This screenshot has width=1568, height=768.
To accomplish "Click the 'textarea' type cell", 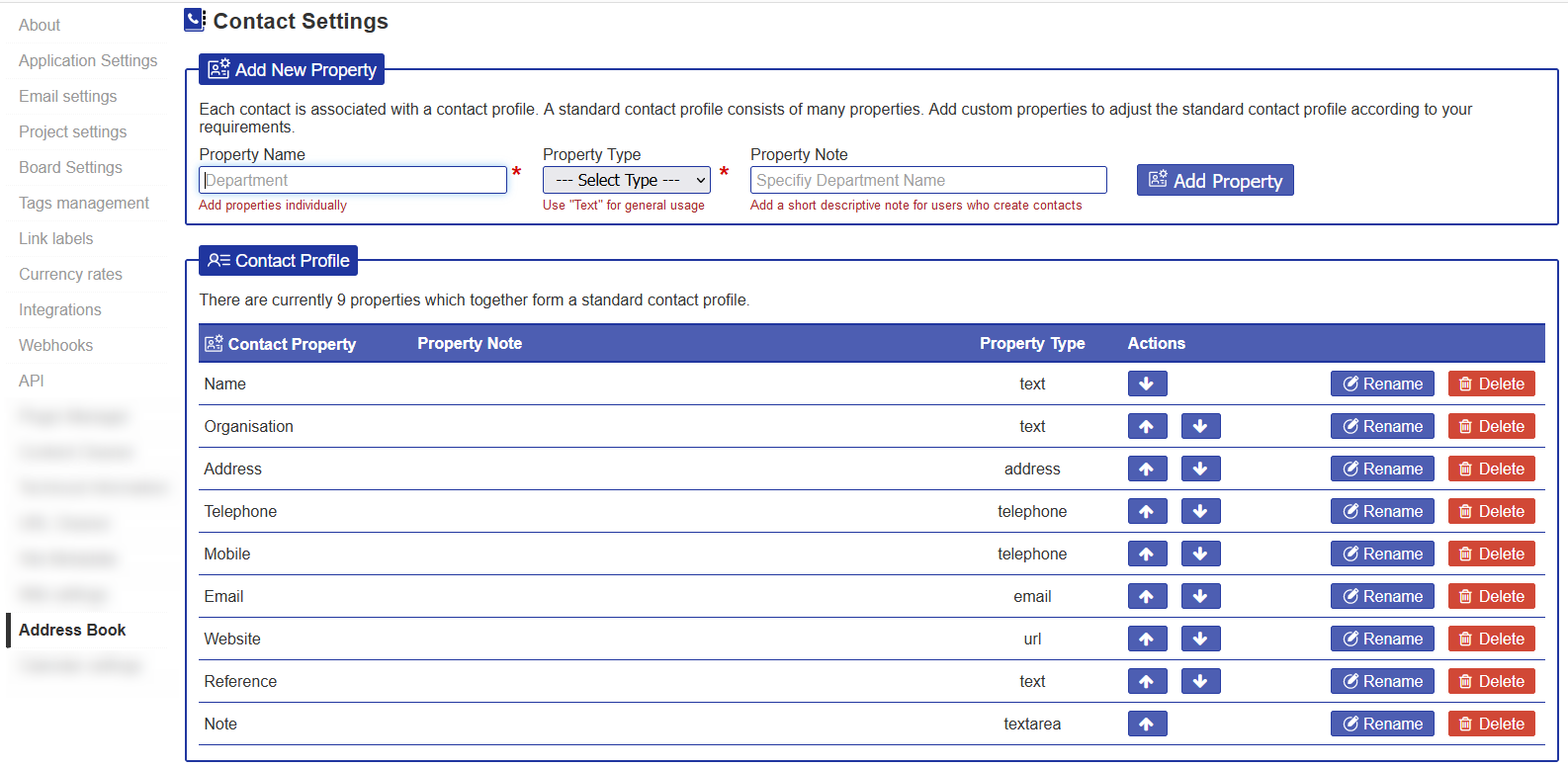I will coord(1032,724).
